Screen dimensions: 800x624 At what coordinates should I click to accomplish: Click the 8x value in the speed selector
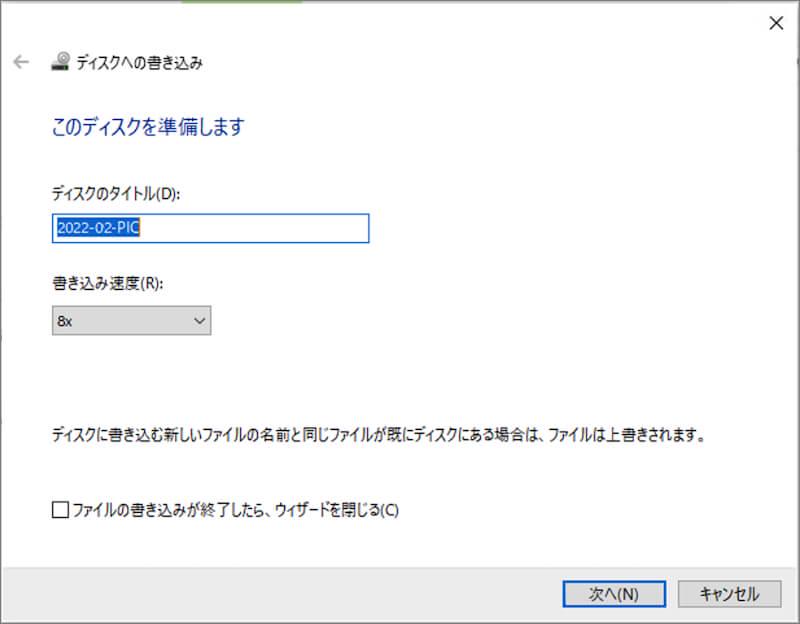point(65,321)
